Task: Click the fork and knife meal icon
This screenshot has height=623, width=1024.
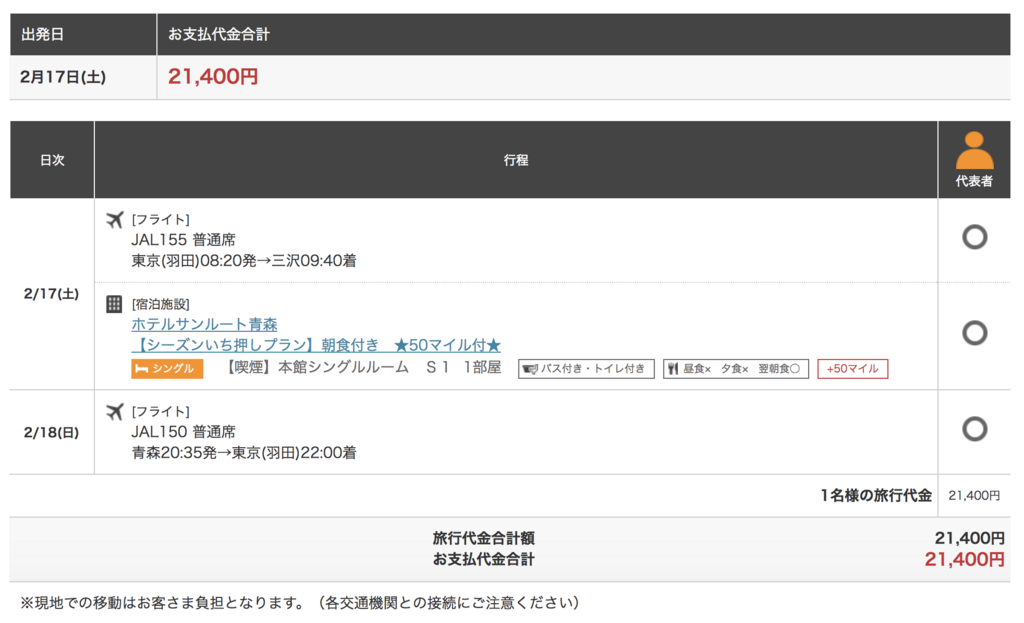Action: tap(673, 369)
